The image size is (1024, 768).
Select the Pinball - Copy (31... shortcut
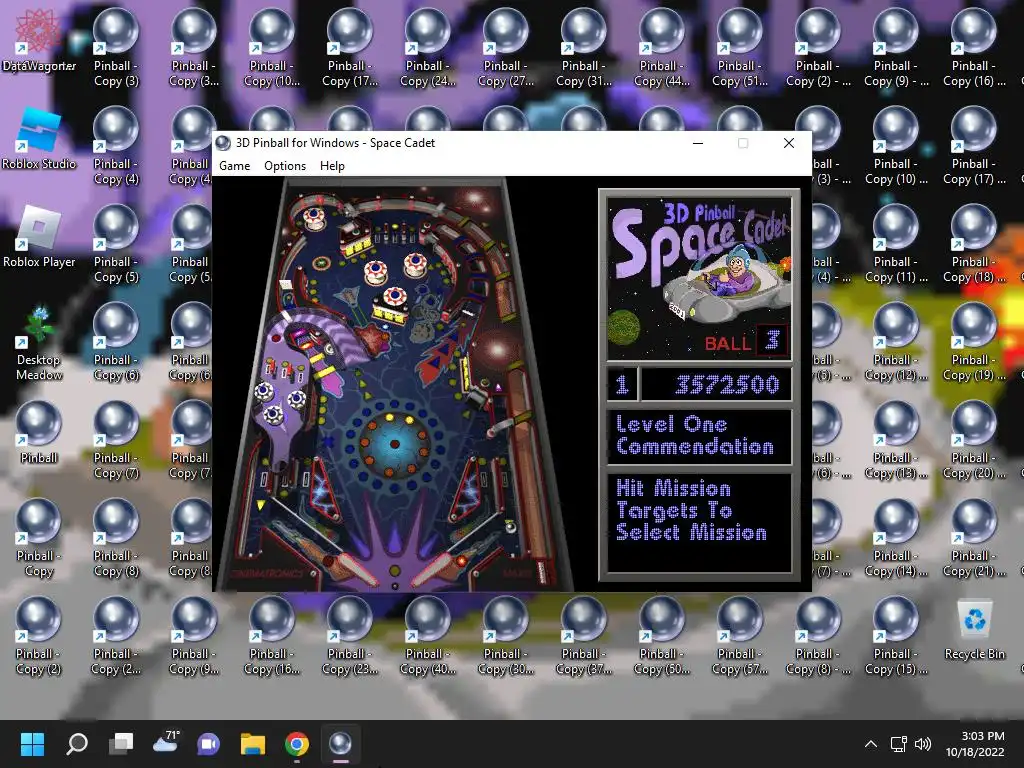(584, 48)
